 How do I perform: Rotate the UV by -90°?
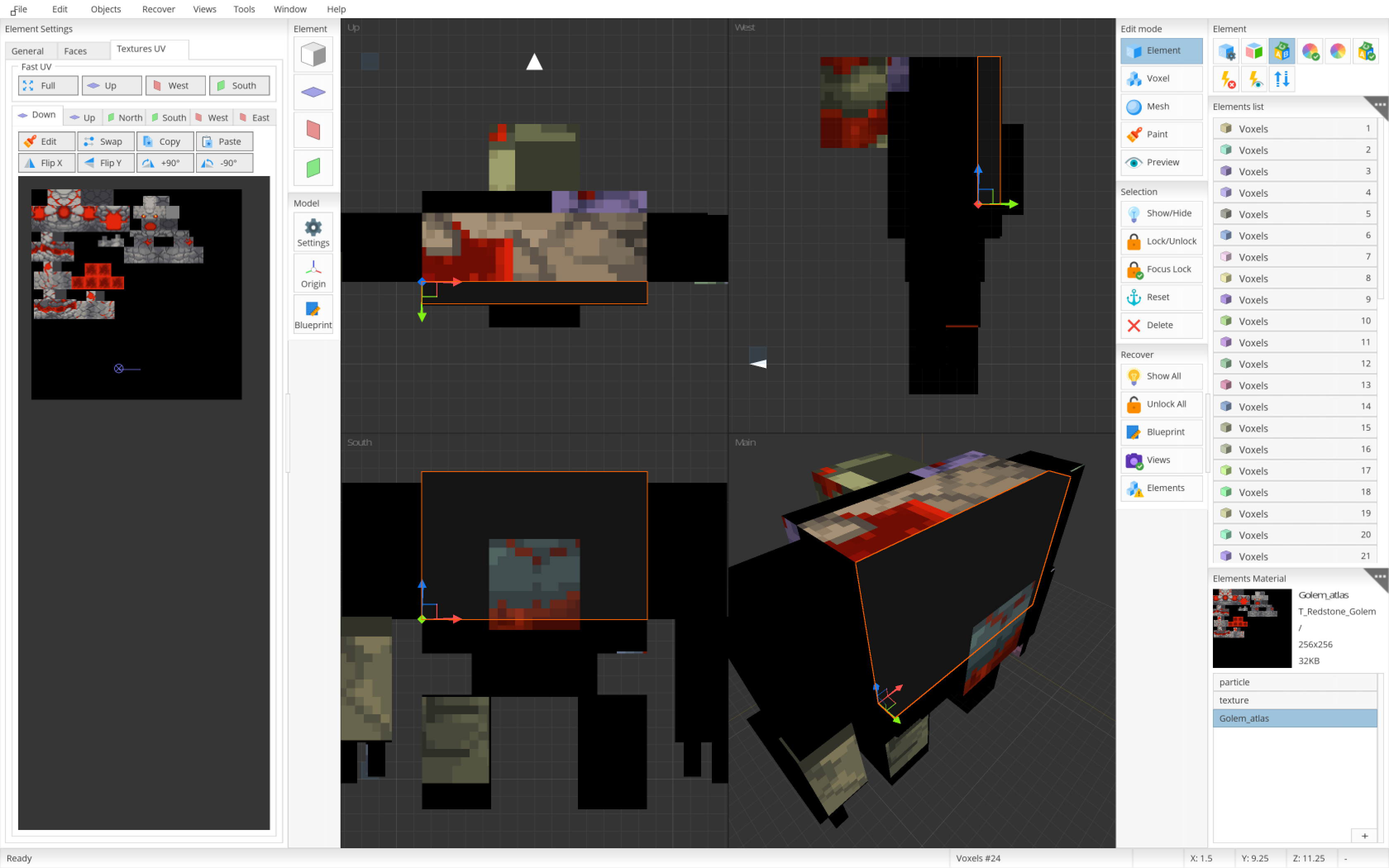pos(224,162)
